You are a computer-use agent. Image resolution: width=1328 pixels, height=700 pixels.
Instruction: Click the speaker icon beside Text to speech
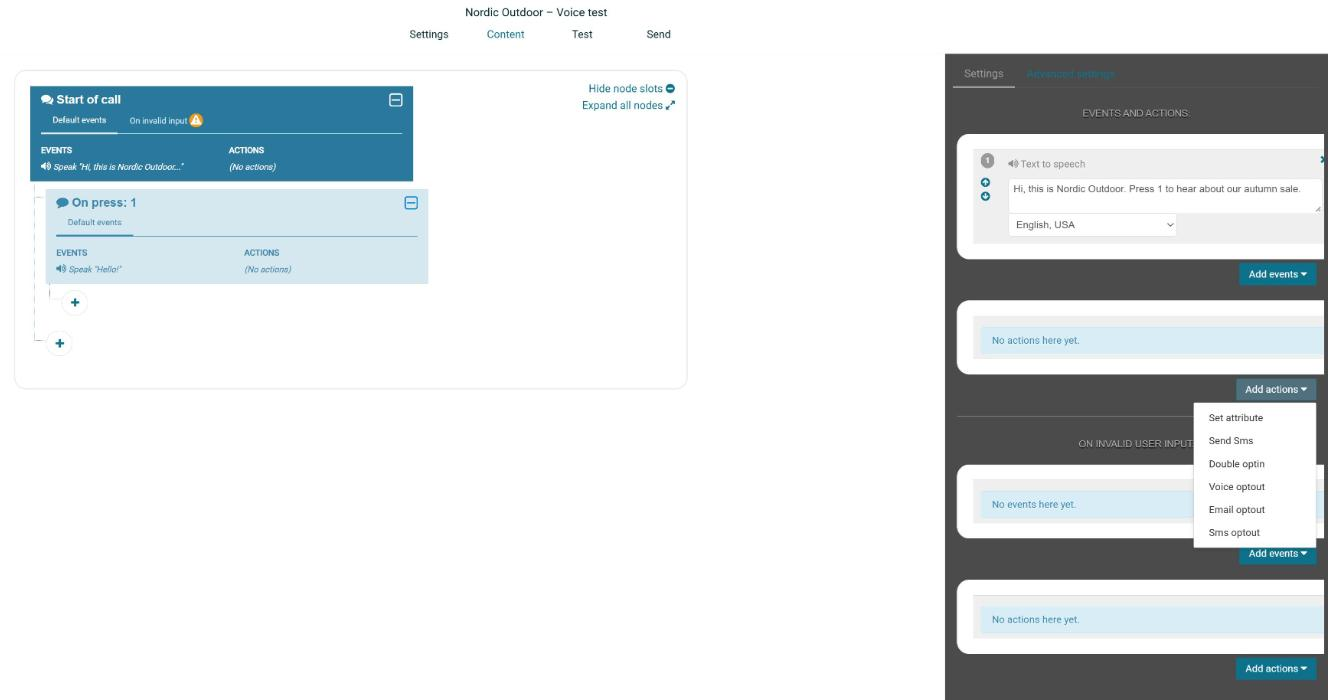(1013, 164)
